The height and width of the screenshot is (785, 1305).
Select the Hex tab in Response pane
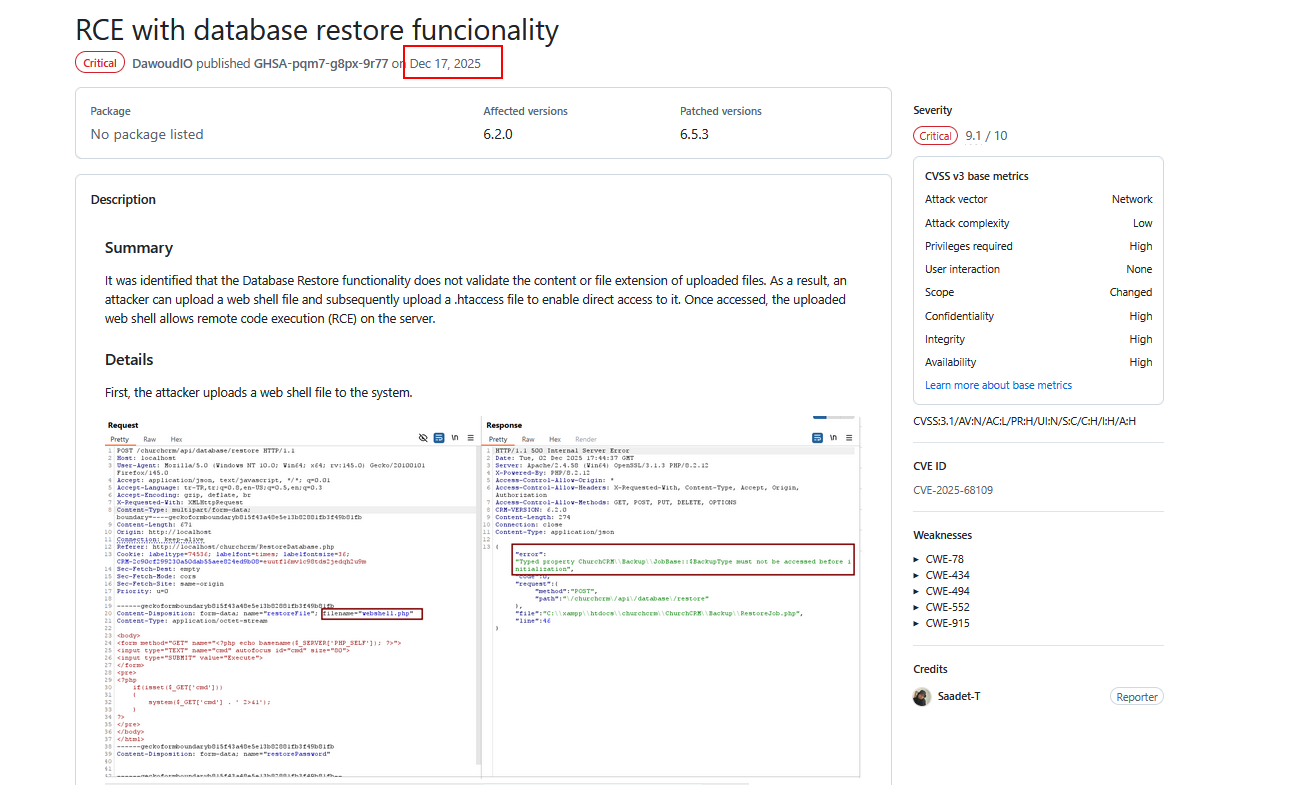[x=554, y=439]
